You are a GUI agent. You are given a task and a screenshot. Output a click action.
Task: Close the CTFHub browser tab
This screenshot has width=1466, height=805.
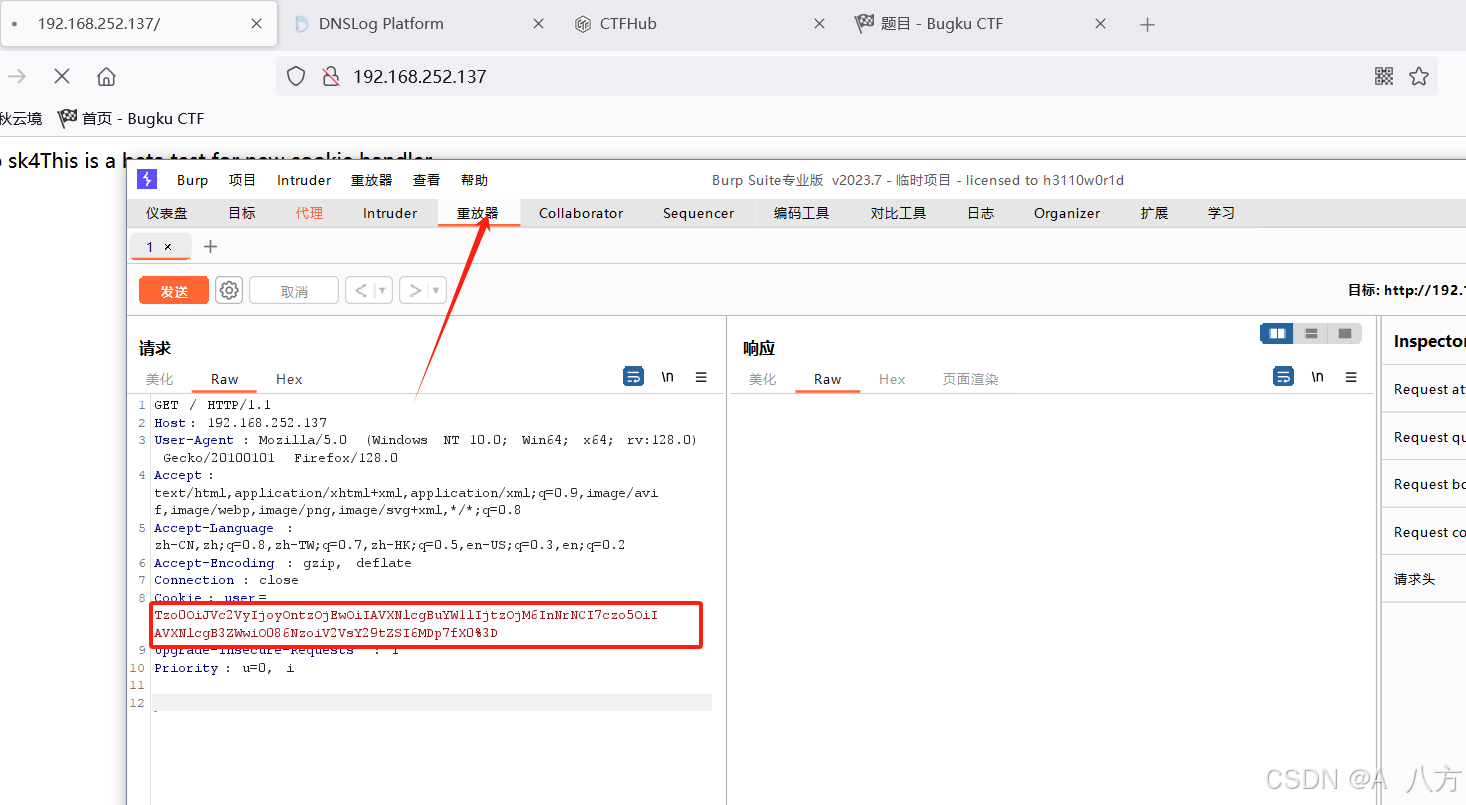[x=819, y=23]
